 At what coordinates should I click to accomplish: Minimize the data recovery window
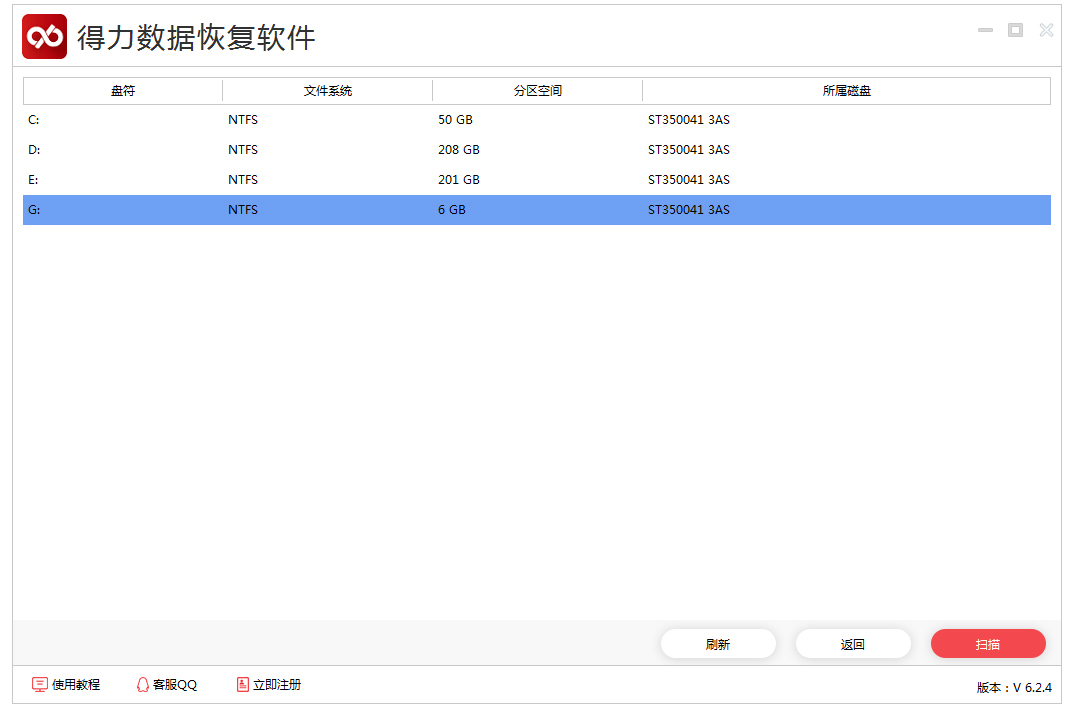click(x=985, y=31)
